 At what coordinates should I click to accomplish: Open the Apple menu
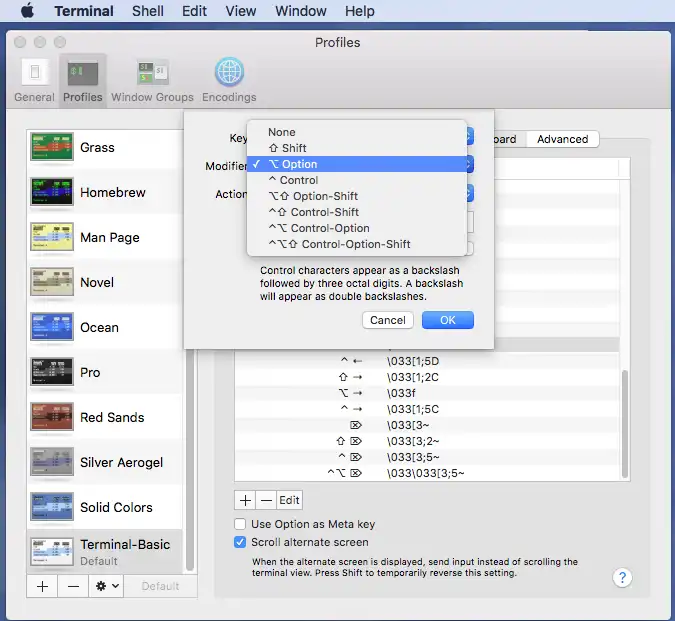pos(27,11)
